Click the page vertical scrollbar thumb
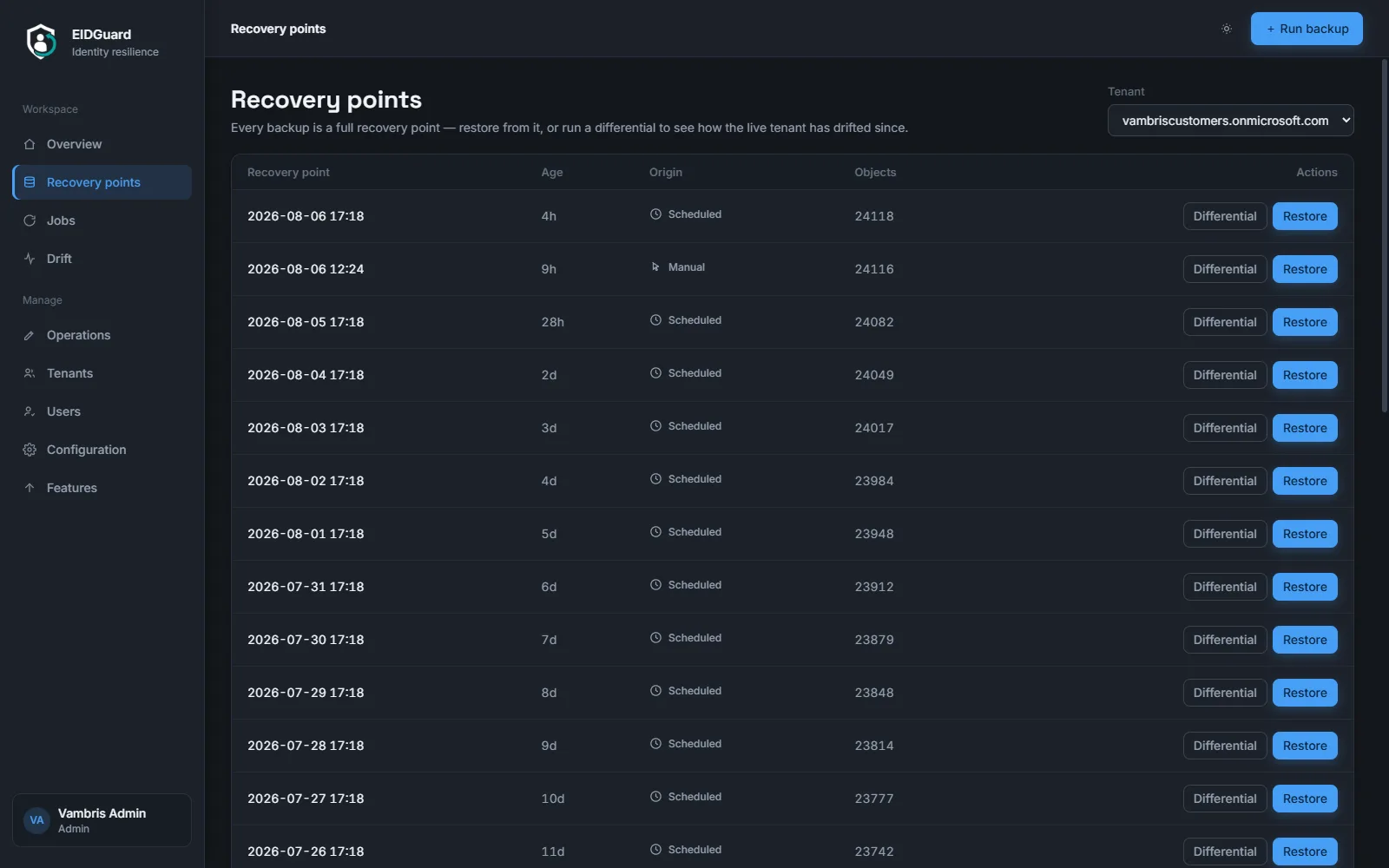This screenshot has width=1389, height=868. point(1385,235)
